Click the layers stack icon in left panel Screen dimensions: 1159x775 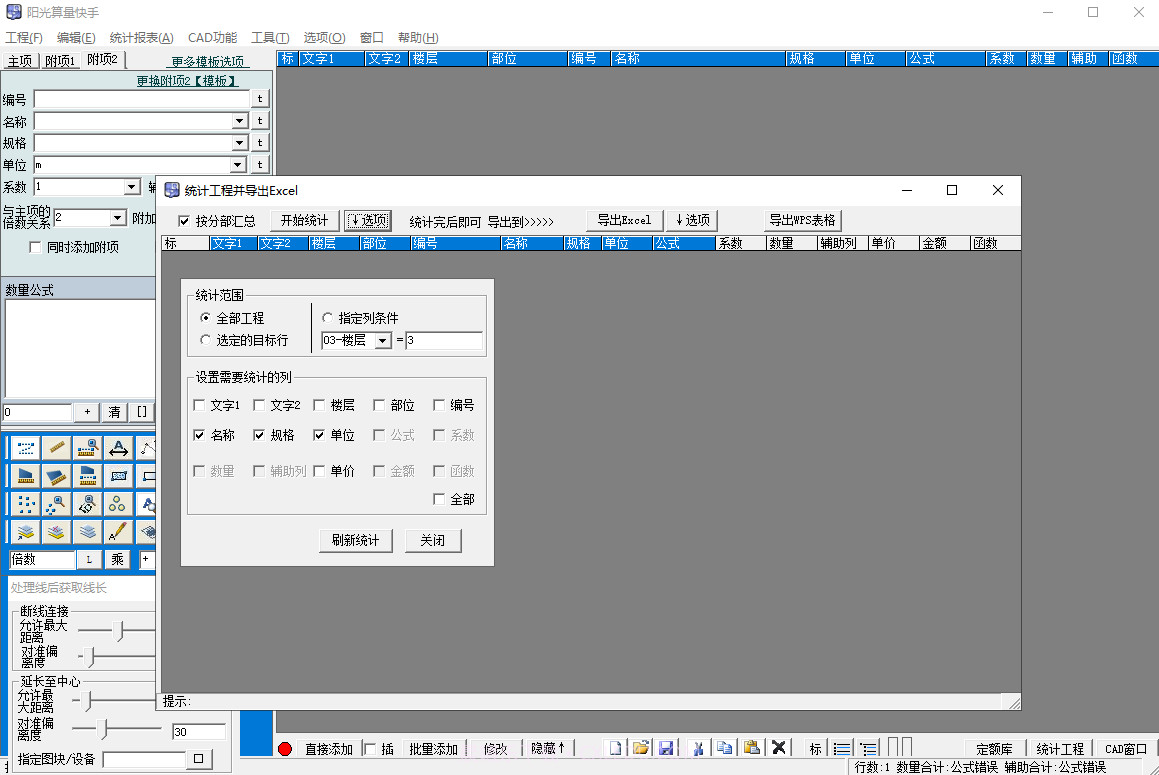click(88, 530)
